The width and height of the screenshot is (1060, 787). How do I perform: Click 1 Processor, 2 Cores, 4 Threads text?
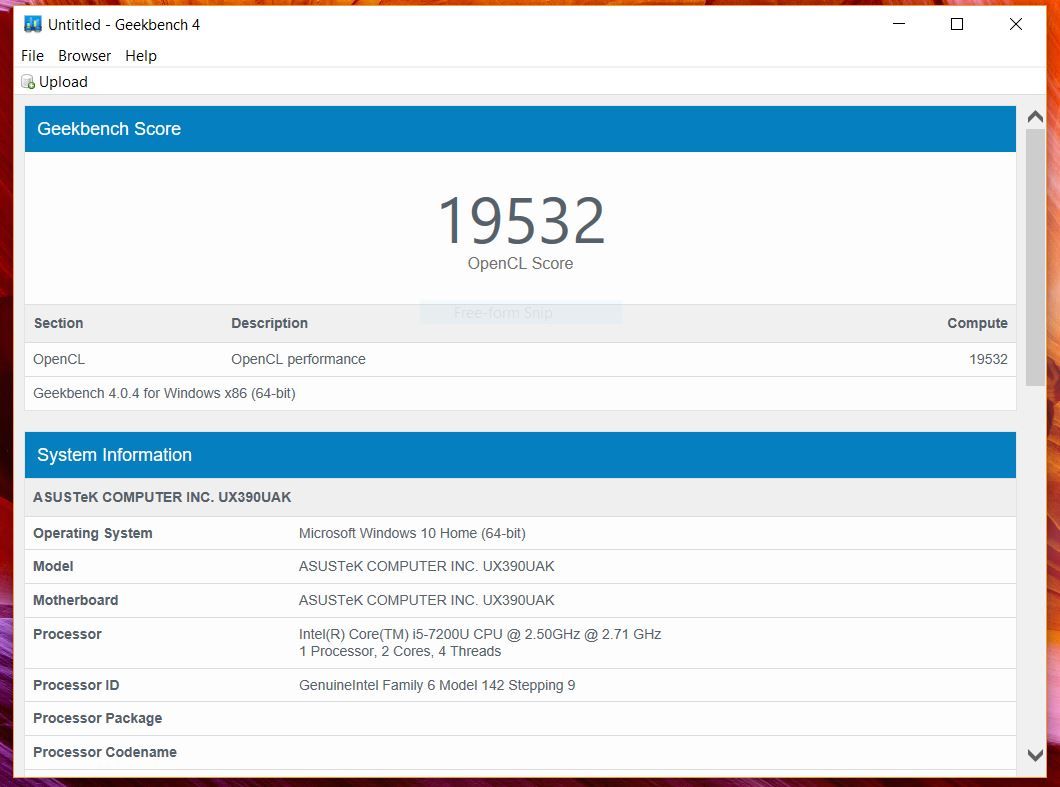coord(400,652)
